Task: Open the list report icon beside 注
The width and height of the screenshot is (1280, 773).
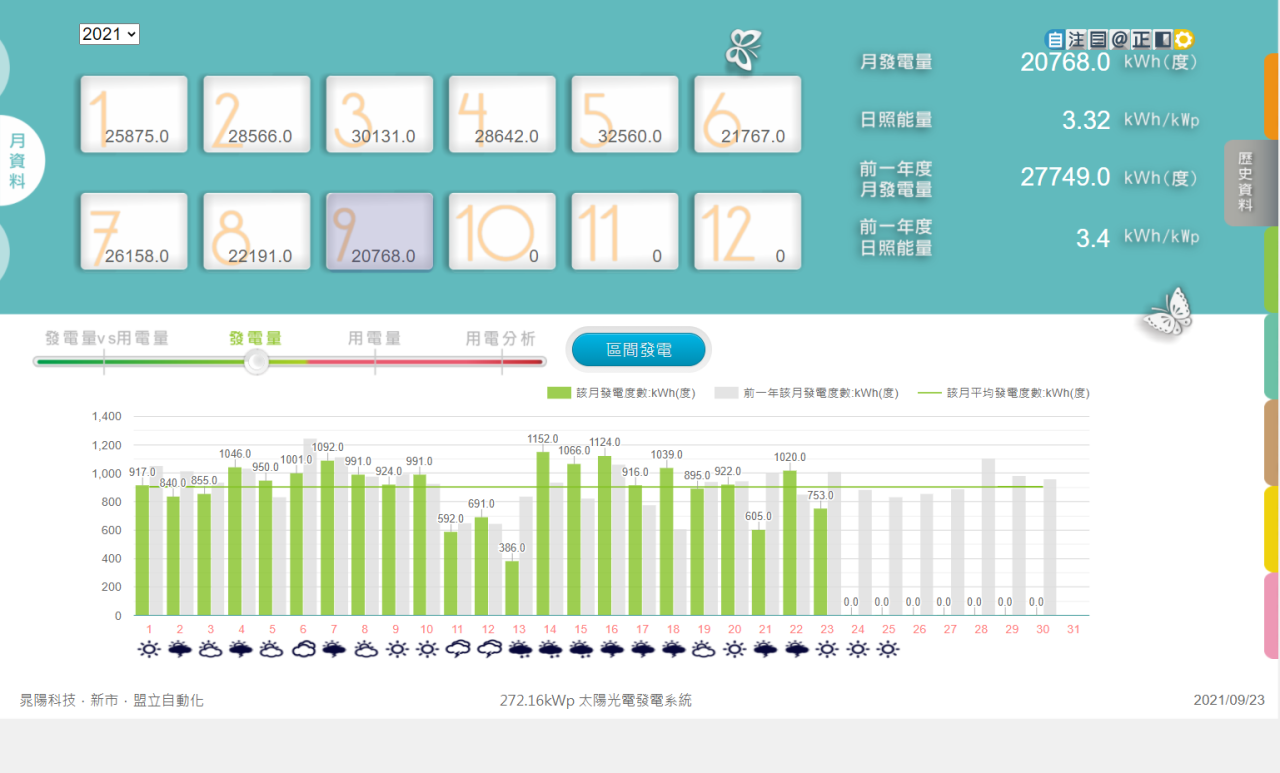Action: point(1097,39)
